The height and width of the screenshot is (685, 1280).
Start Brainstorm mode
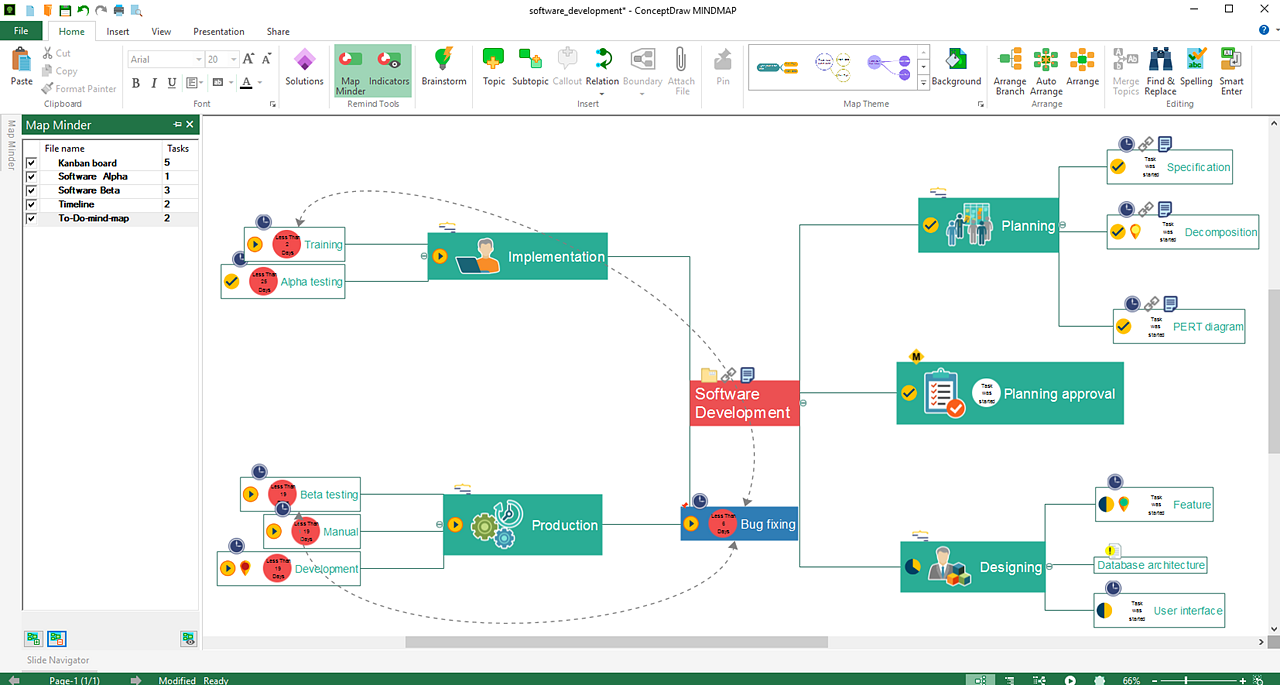pos(444,67)
